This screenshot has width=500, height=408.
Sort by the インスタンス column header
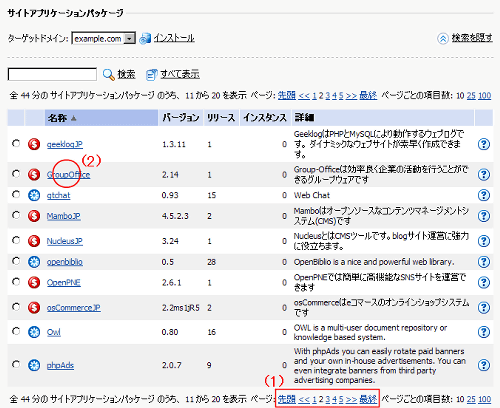tap(265, 118)
